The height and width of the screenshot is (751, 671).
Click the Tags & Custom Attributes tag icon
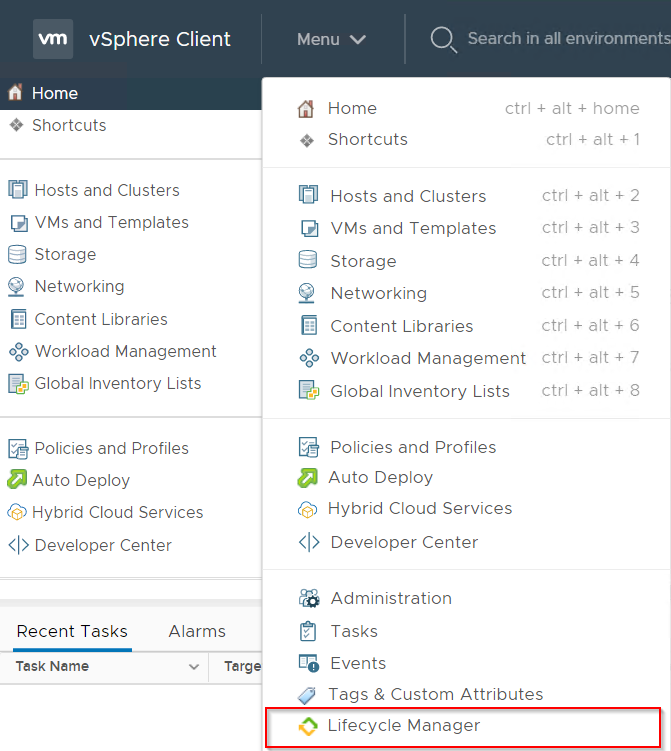click(308, 694)
